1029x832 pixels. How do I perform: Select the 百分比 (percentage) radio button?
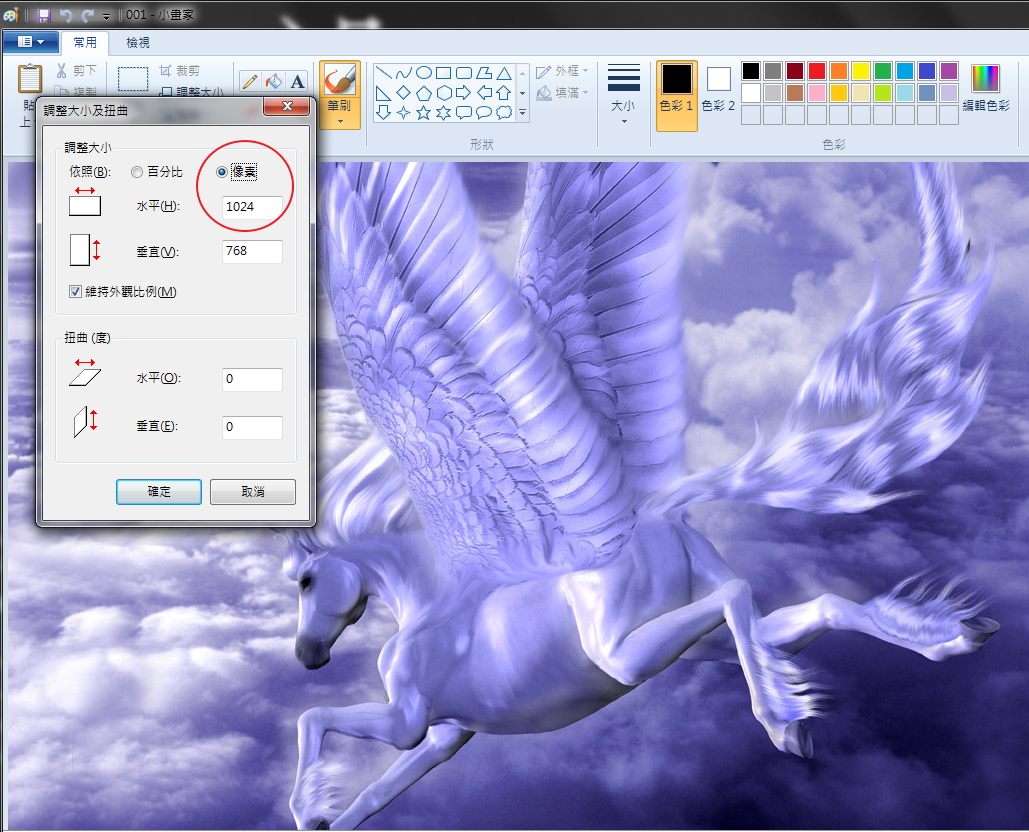click(x=137, y=172)
